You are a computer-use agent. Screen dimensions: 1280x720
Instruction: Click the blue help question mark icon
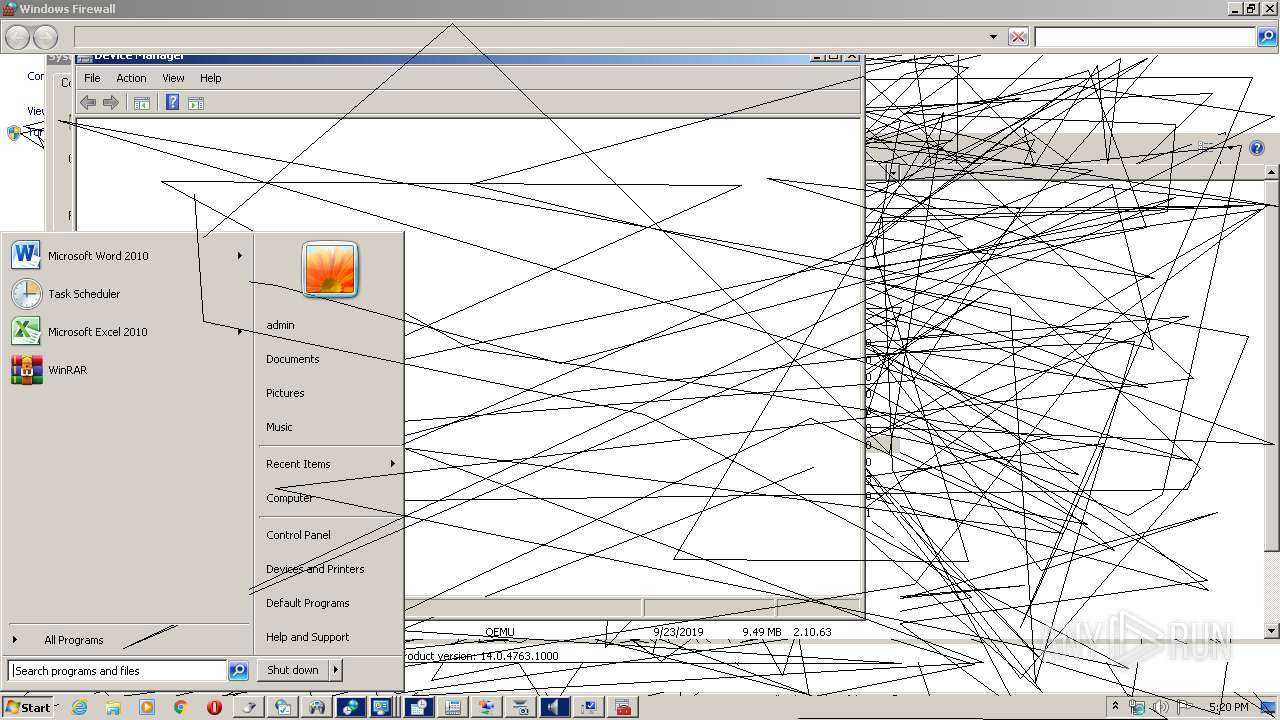[x=1257, y=148]
